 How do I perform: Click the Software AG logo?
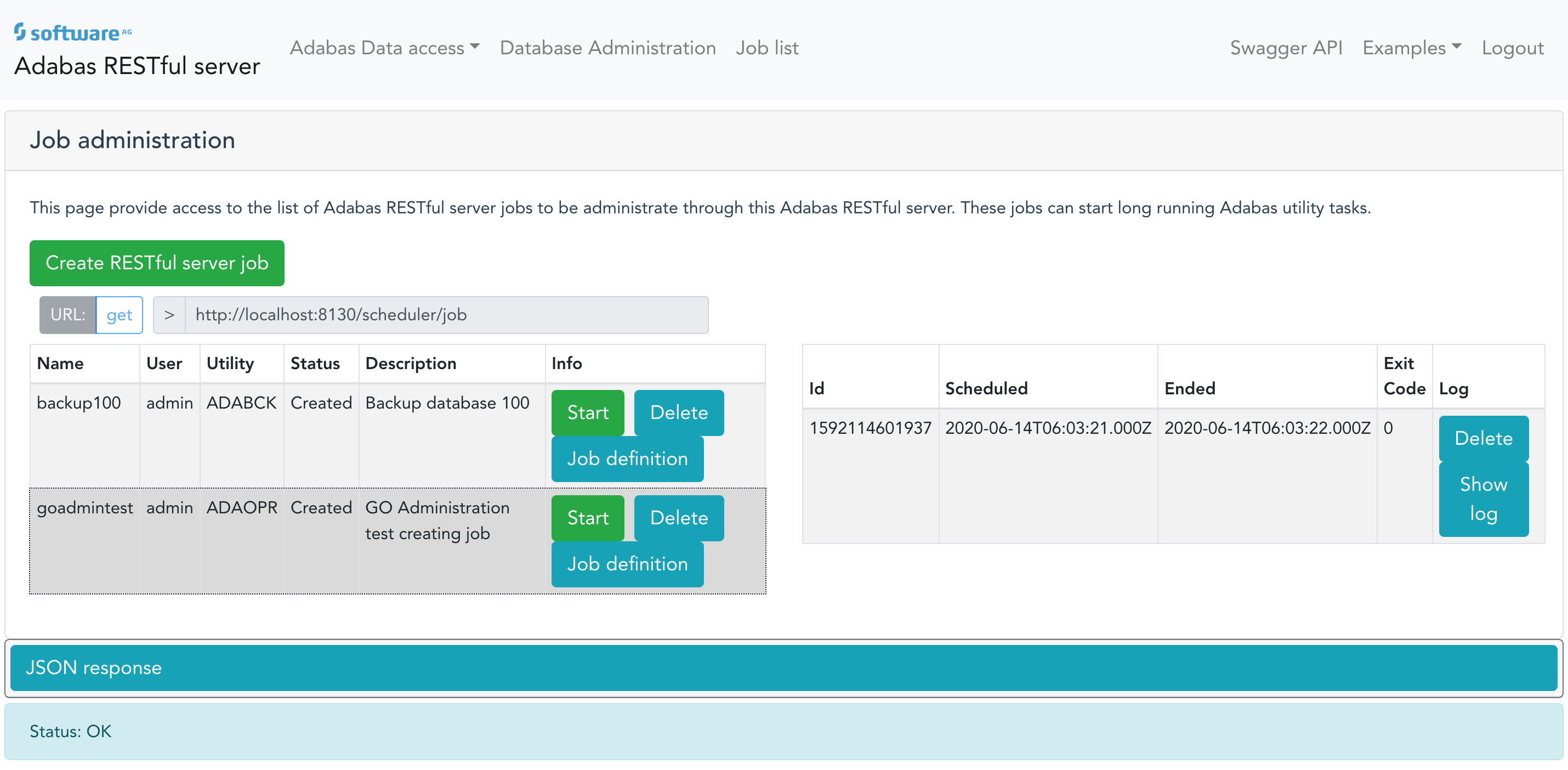(x=73, y=32)
